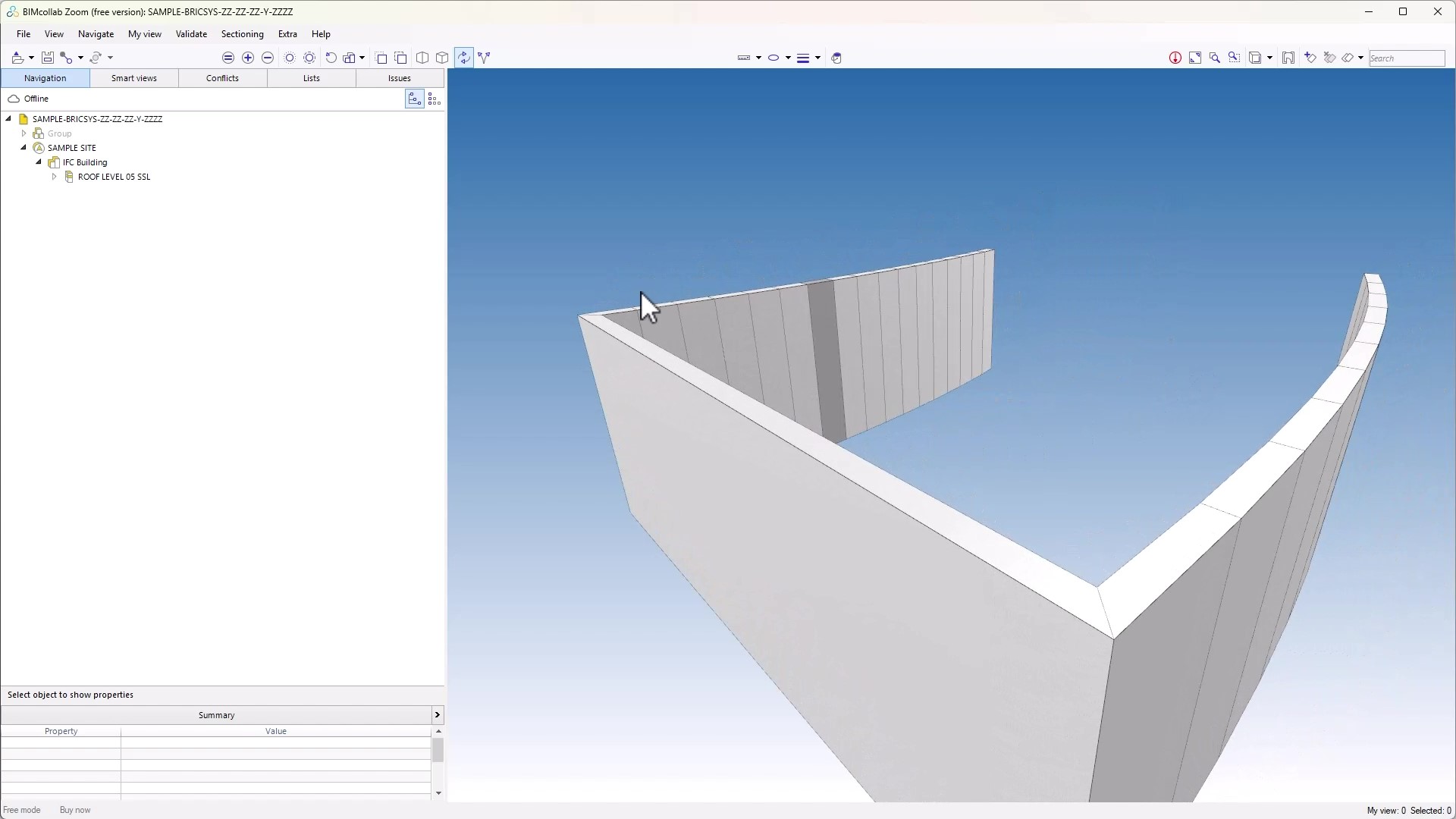The image size is (1456, 819).
Task: Open the Sectioning menu
Action: pyautogui.click(x=242, y=34)
